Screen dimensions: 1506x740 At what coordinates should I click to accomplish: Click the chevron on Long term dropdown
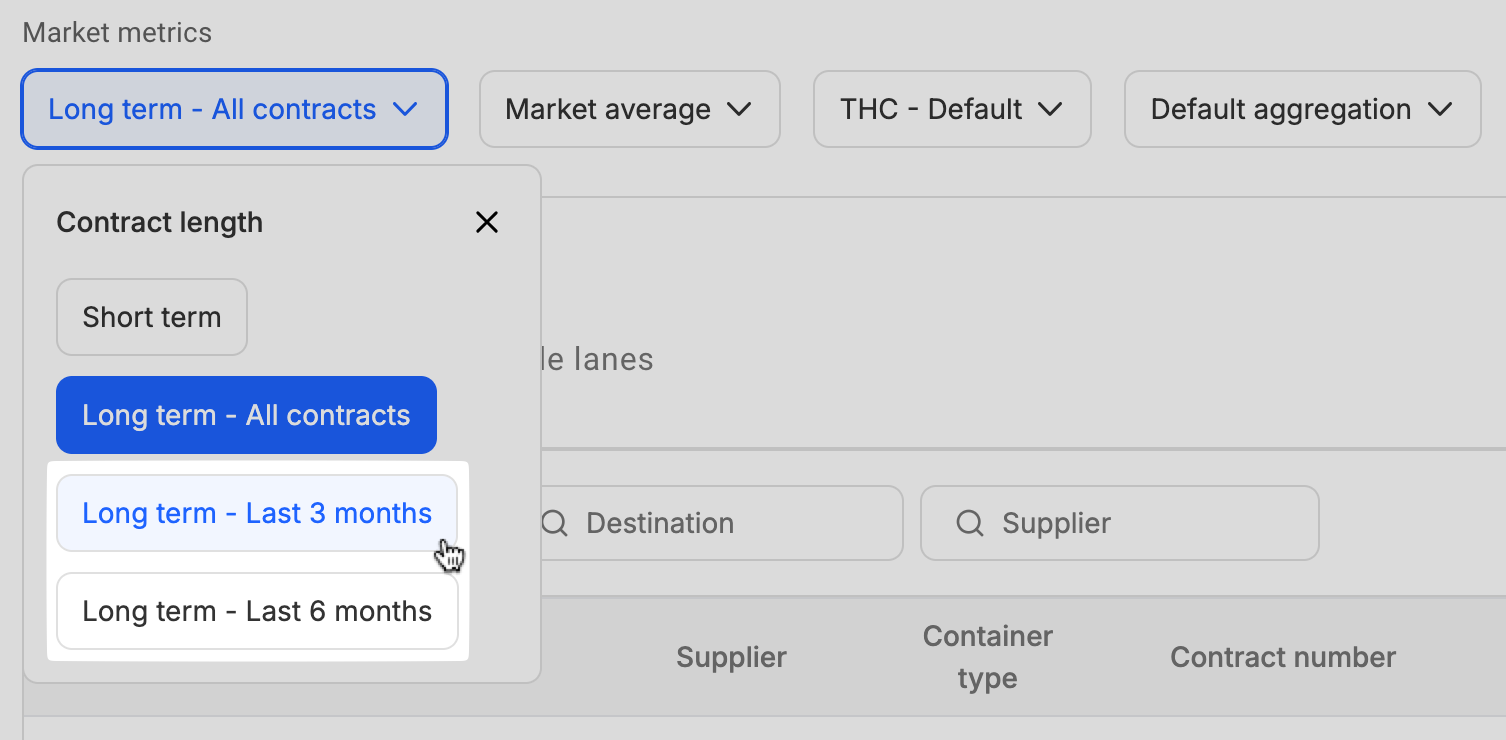pyautogui.click(x=405, y=109)
